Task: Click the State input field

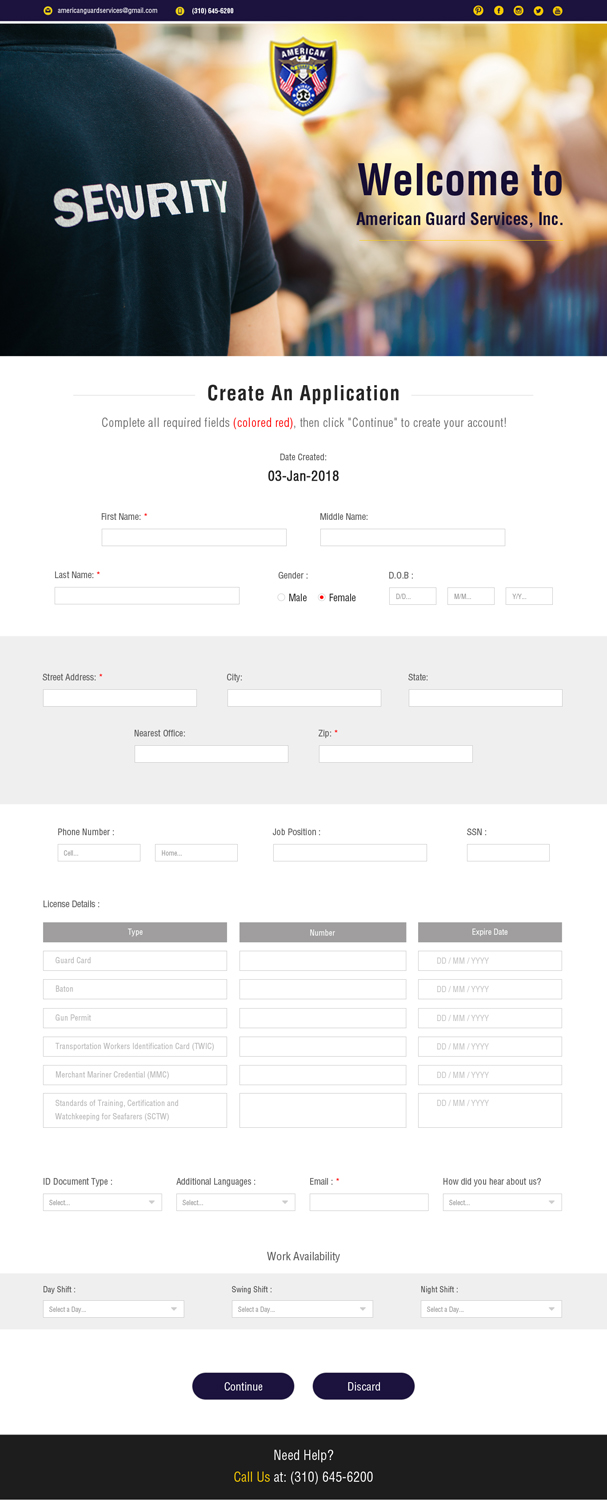Action: pyautogui.click(x=485, y=698)
